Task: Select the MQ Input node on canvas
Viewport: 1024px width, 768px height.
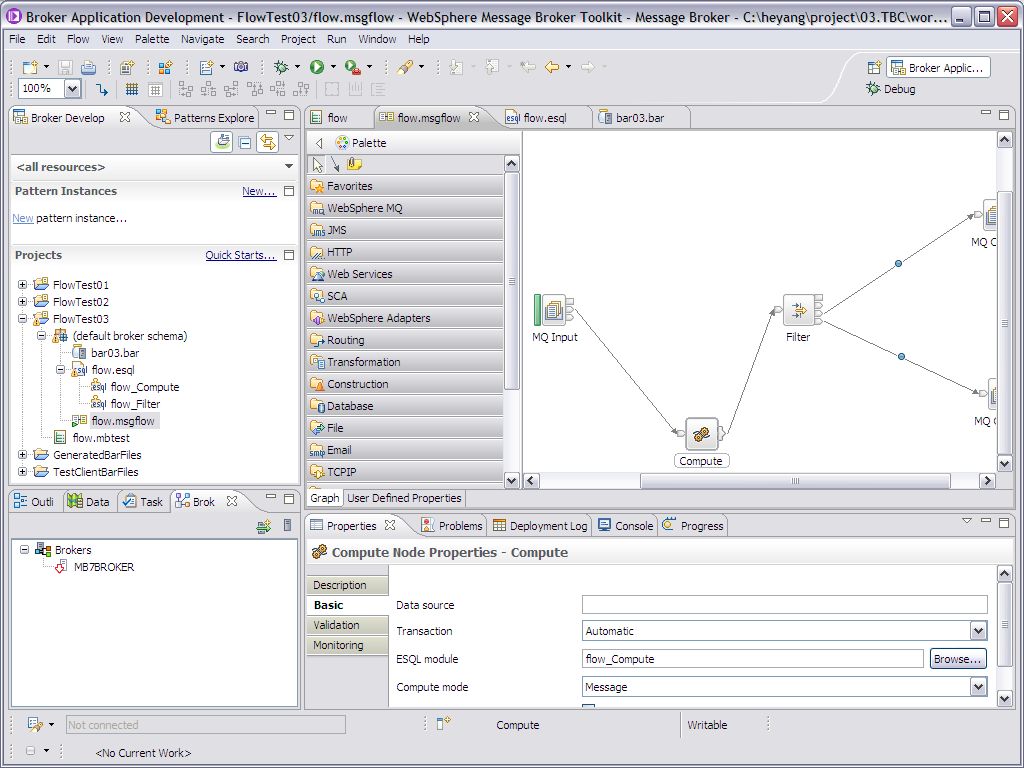Action: point(554,310)
